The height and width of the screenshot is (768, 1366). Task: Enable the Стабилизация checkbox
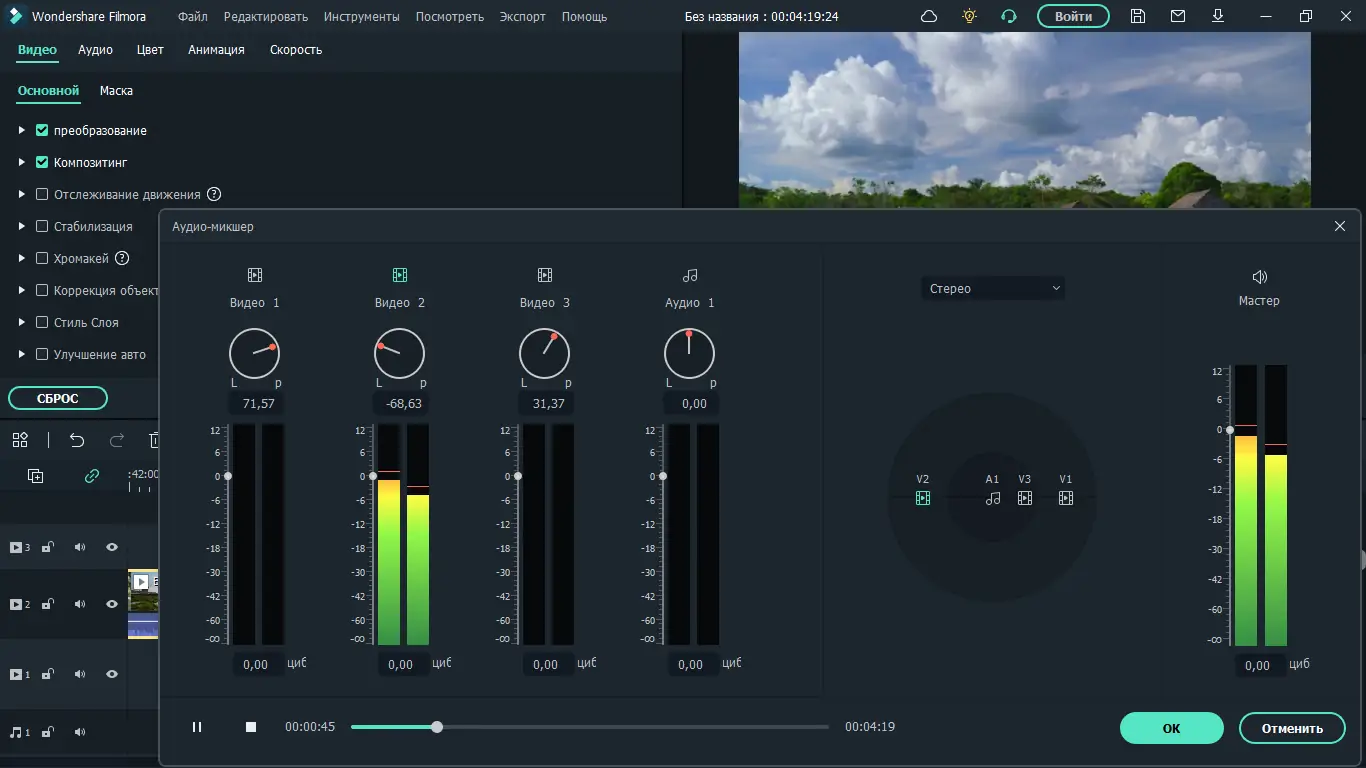42,226
